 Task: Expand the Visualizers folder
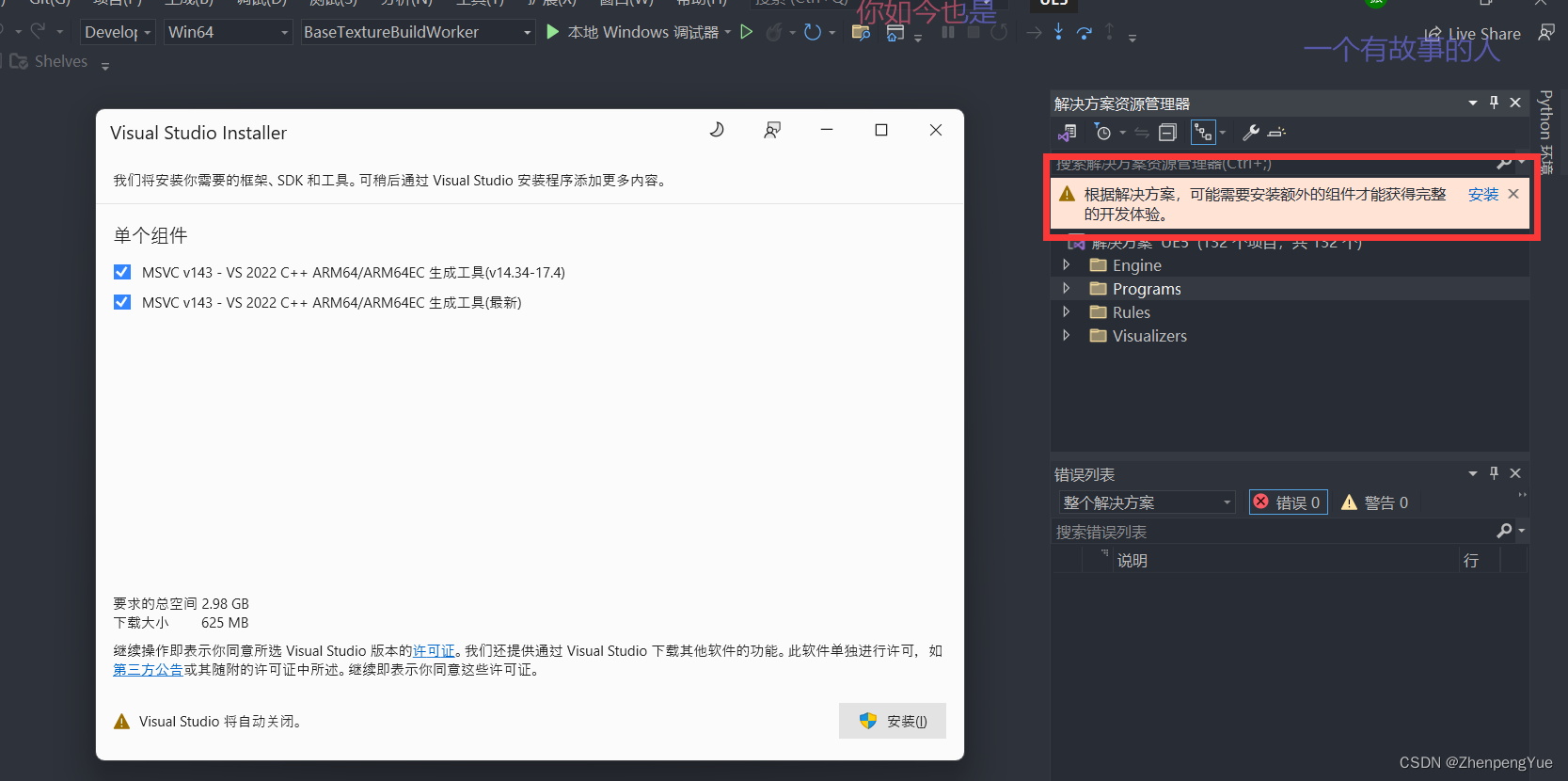(x=1066, y=336)
